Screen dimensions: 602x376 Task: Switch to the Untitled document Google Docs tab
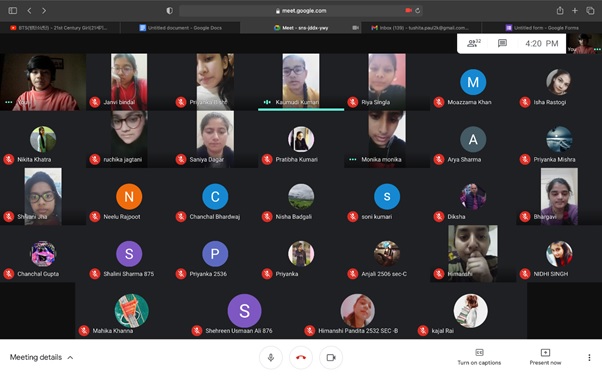tap(180, 28)
